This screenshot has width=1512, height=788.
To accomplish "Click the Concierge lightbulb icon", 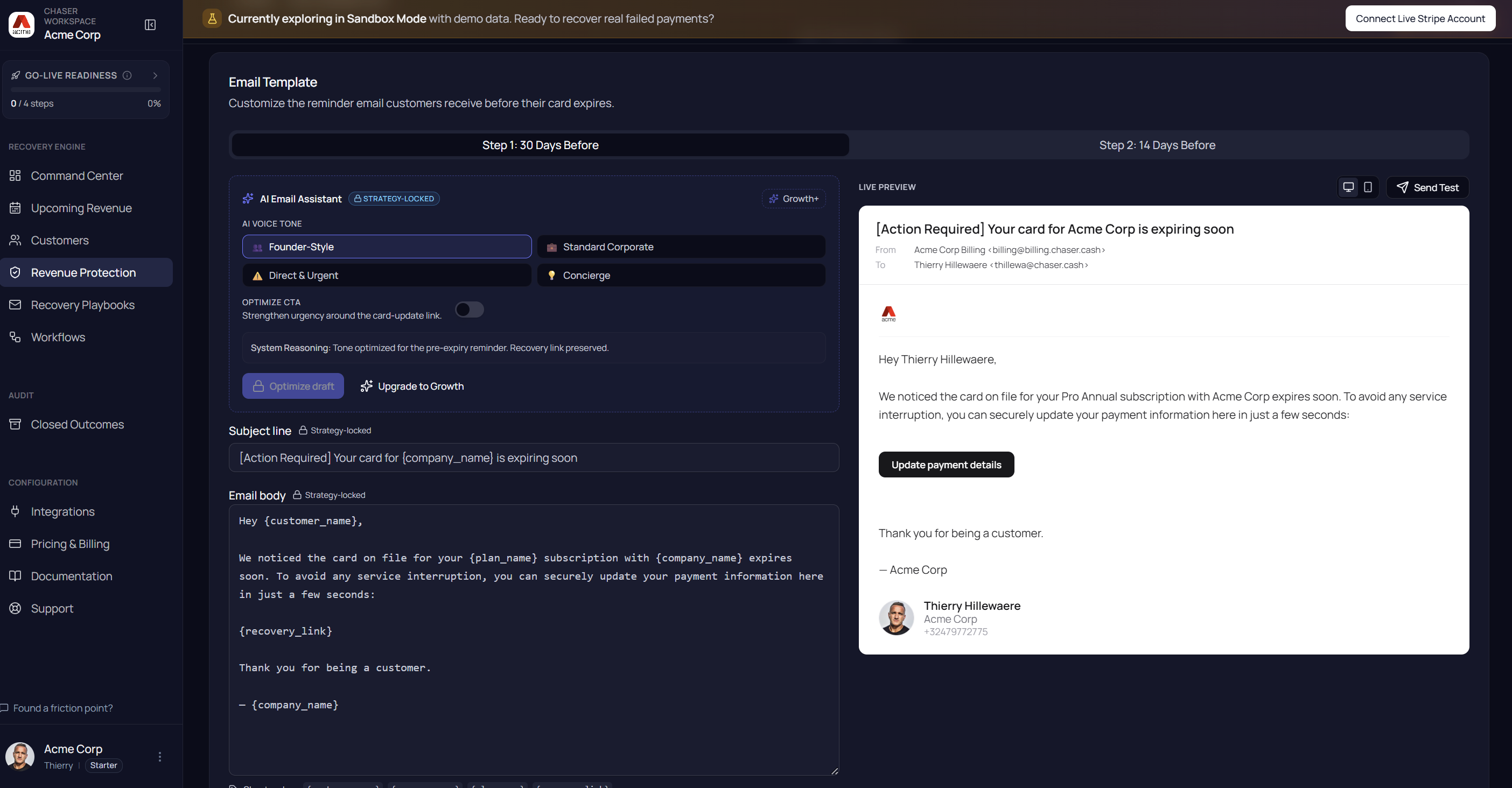I will coord(552,275).
